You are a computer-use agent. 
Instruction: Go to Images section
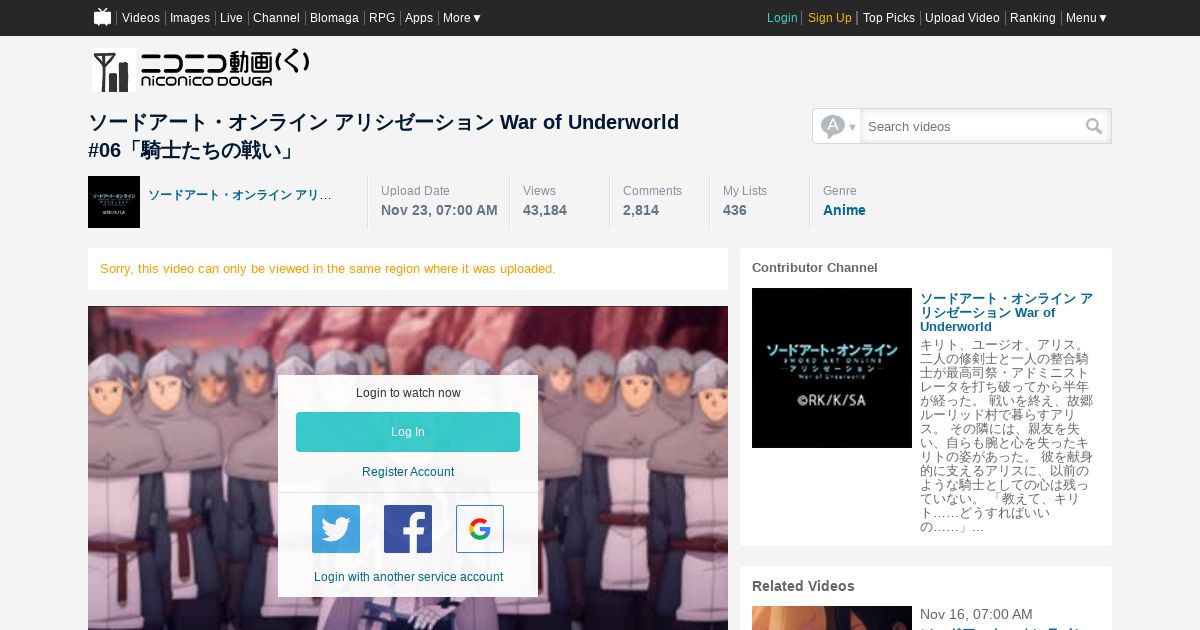(190, 18)
